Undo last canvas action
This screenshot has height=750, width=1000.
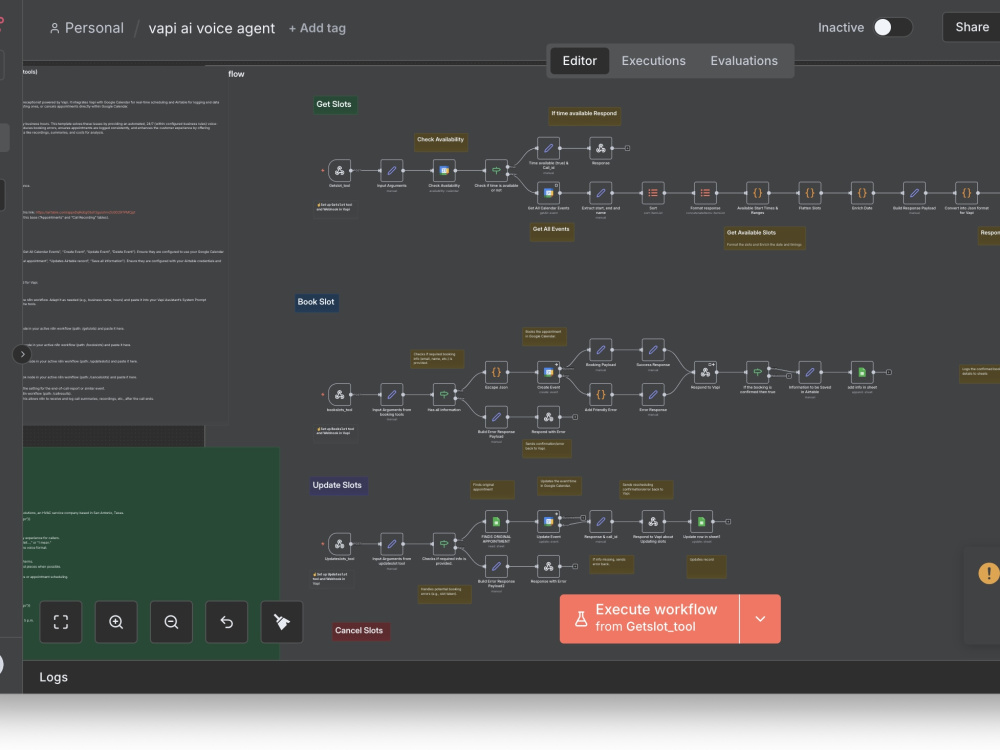coord(226,622)
